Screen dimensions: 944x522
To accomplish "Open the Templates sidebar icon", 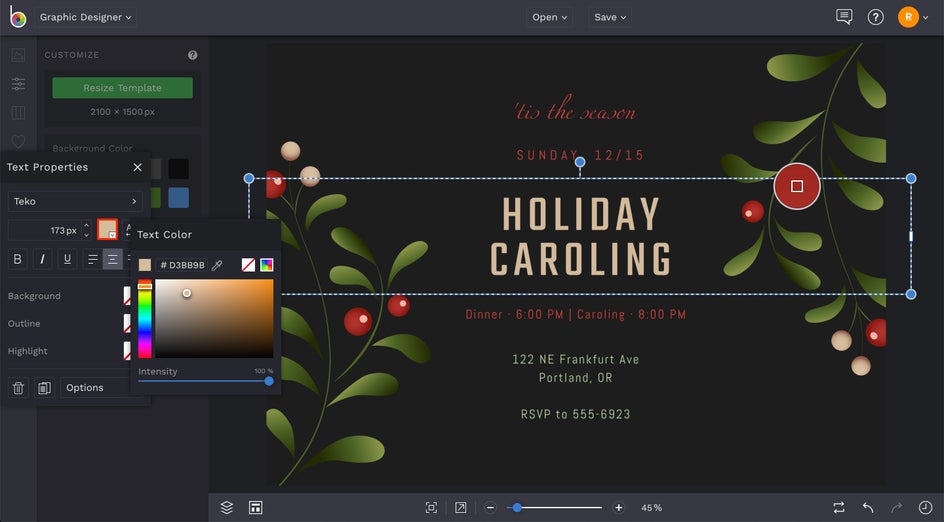I will pyautogui.click(x=18, y=113).
